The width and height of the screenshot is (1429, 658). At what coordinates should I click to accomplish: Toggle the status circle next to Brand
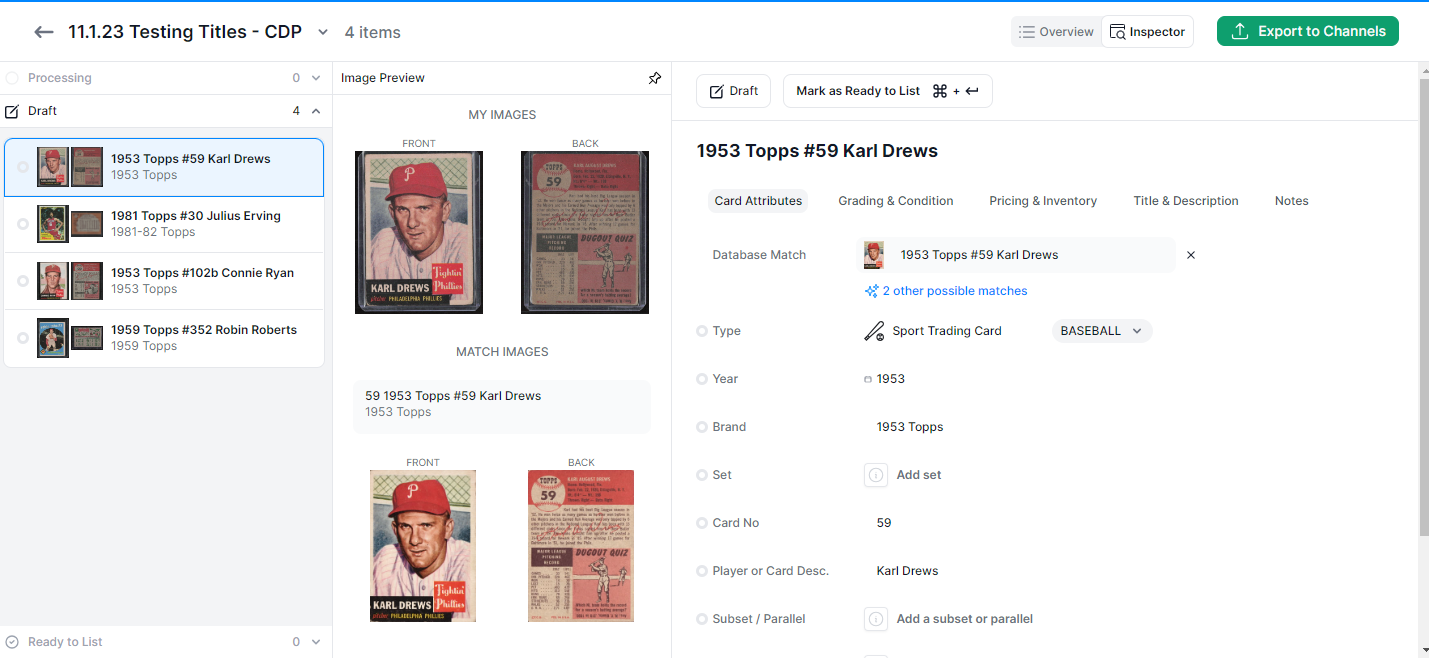702,427
